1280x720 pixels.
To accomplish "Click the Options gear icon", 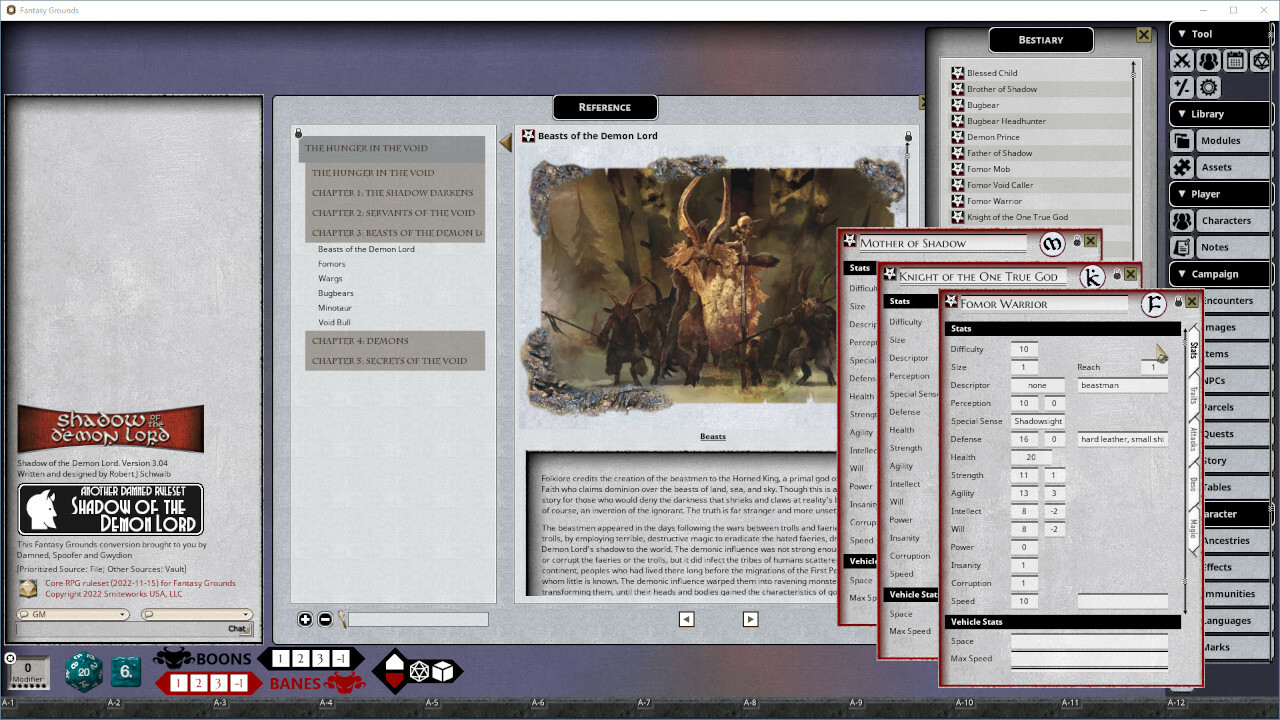I will pyautogui.click(x=1208, y=88).
